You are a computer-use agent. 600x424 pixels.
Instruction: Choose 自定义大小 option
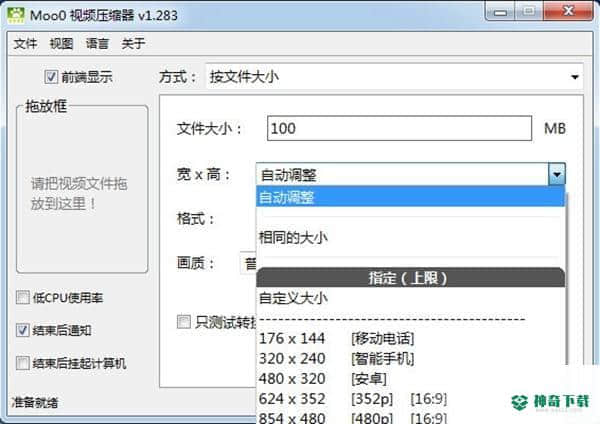click(x=410, y=298)
